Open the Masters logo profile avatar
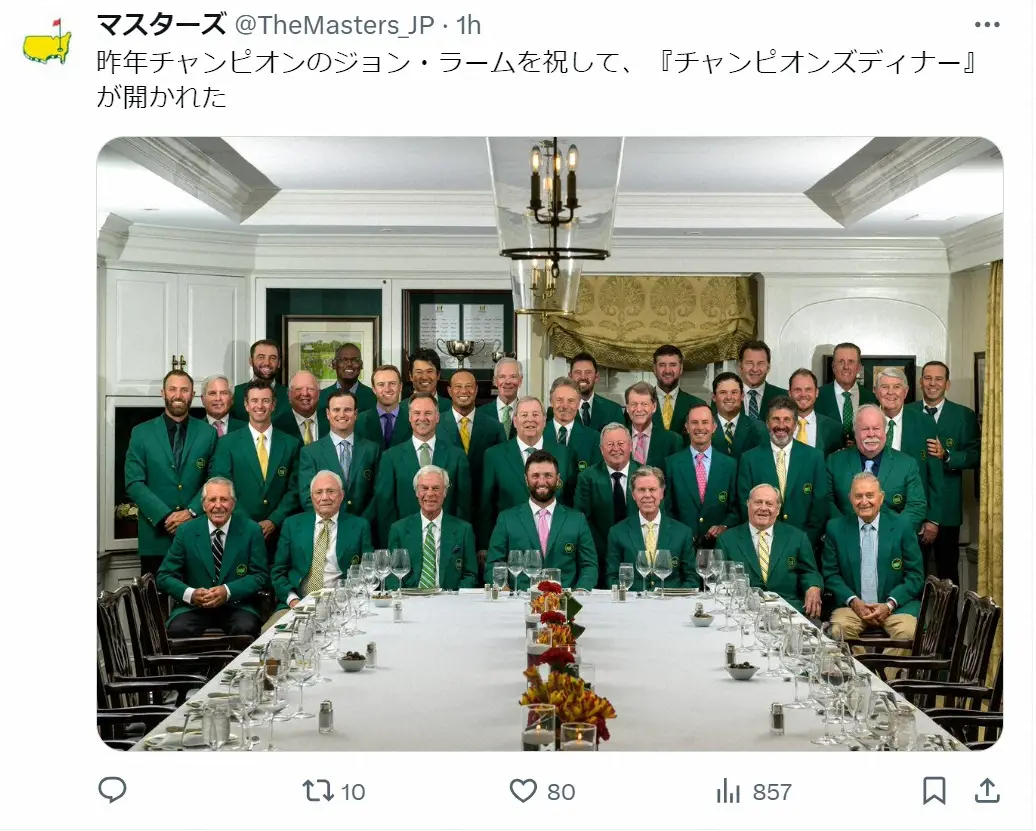The image size is (1036, 831). coord(47,43)
